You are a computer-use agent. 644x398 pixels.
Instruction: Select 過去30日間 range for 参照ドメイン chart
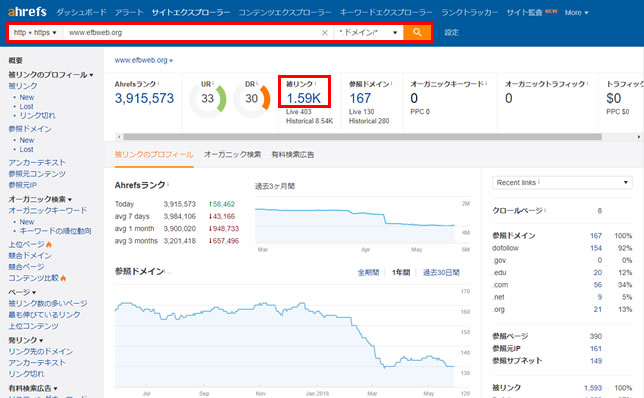point(441,272)
